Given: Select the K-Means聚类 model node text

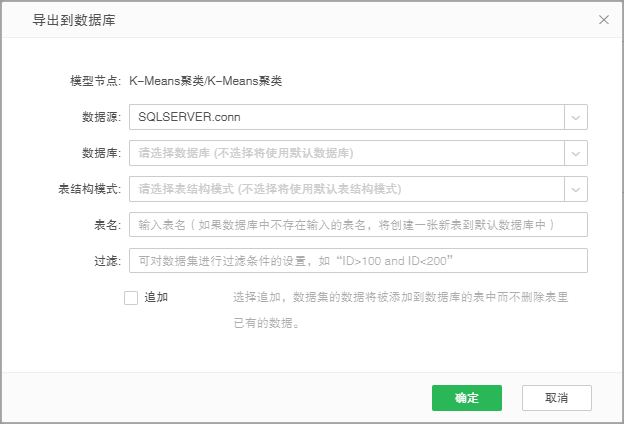Looking at the screenshot, I should (206, 80).
